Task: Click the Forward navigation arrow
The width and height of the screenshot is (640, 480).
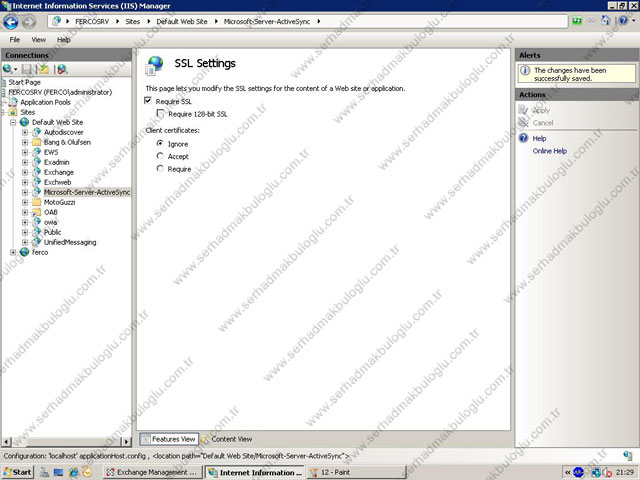Action: tap(29, 22)
